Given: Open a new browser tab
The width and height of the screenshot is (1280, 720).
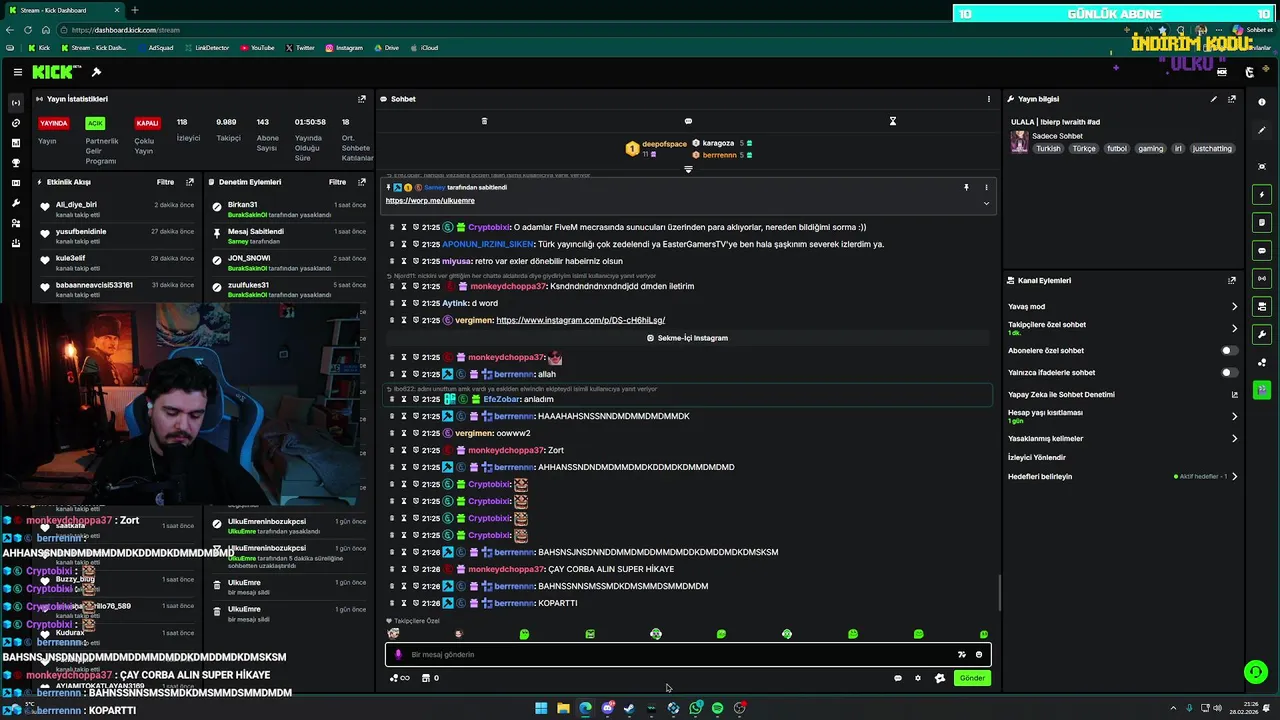Looking at the screenshot, I should click(x=135, y=10).
